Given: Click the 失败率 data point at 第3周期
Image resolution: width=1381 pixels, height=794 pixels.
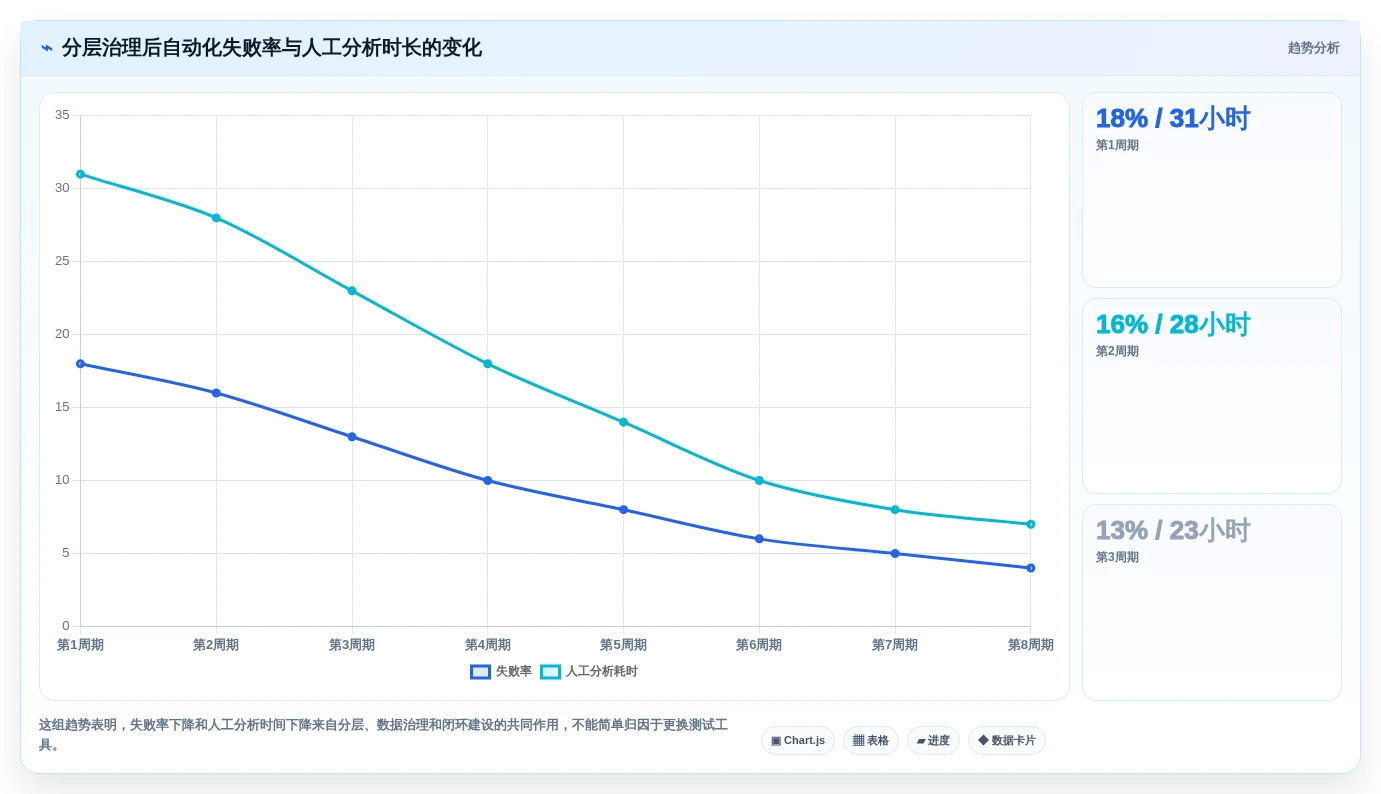Looking at the screenshot, I should (352, 437).
